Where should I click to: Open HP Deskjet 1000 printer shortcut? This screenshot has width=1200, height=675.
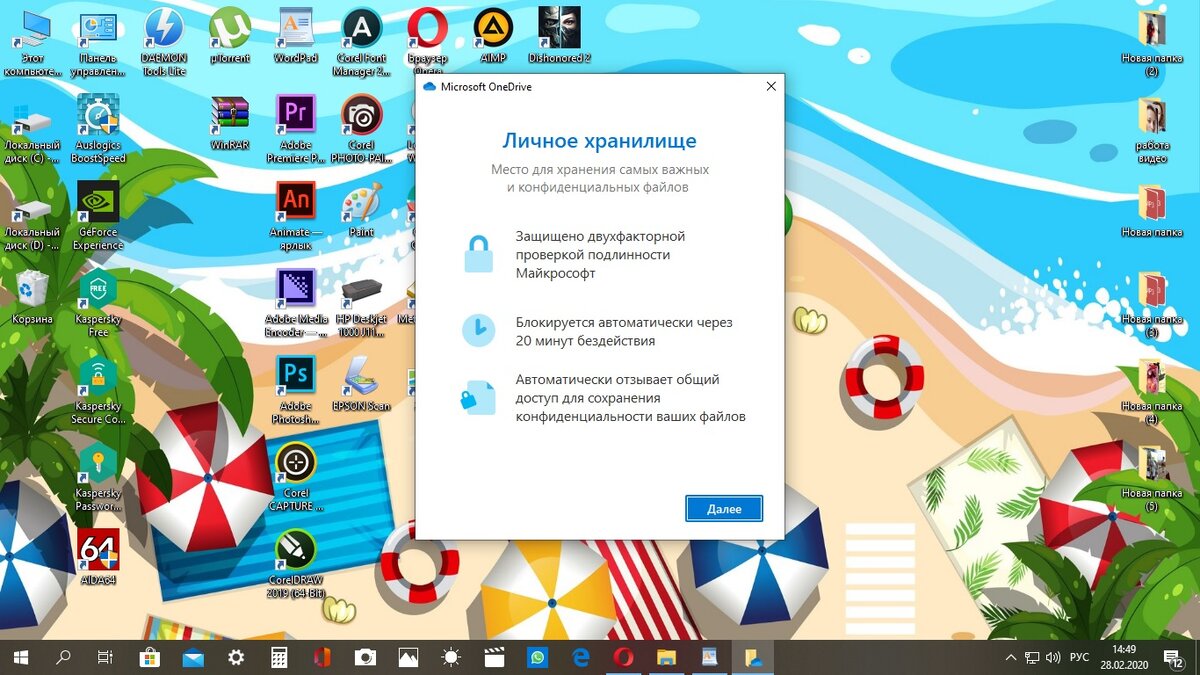click(361, 303)
